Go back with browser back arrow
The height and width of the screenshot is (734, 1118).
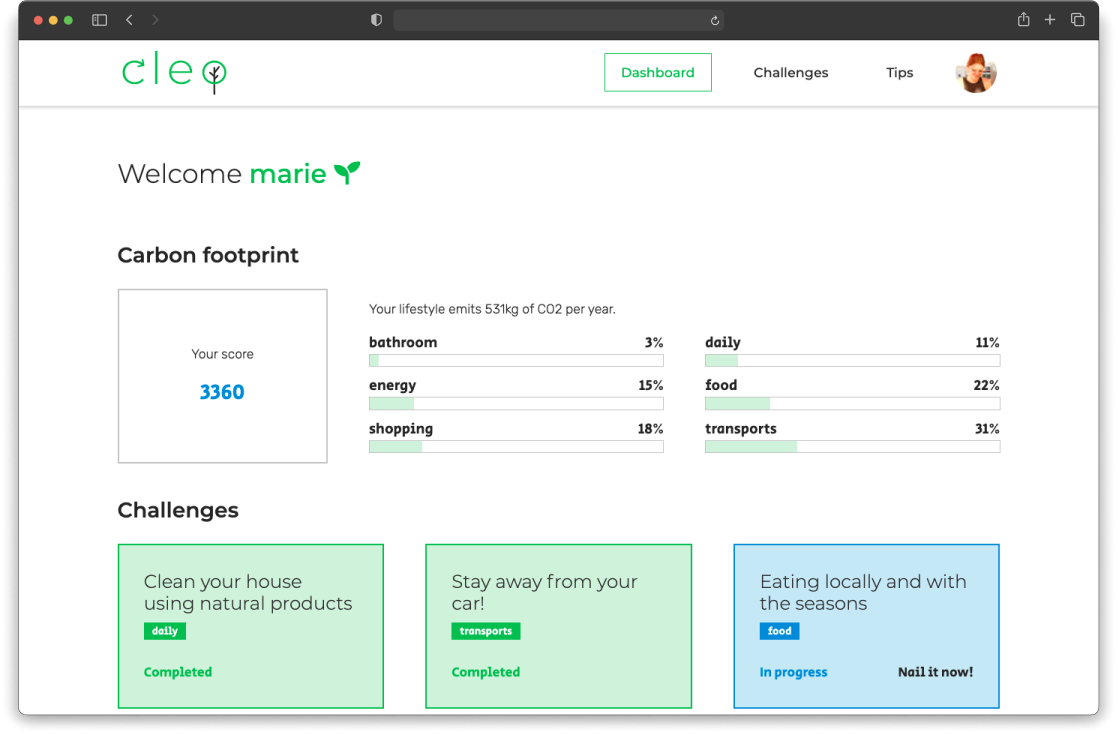pos(129,20)
